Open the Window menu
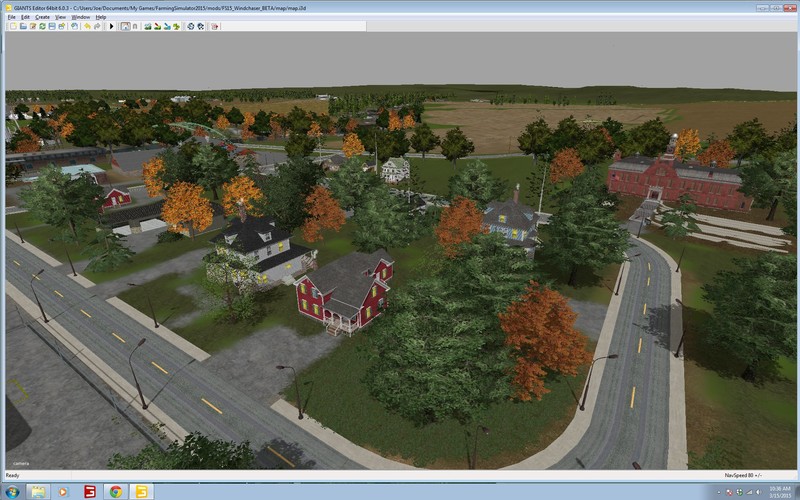 [x=82, y=17]
